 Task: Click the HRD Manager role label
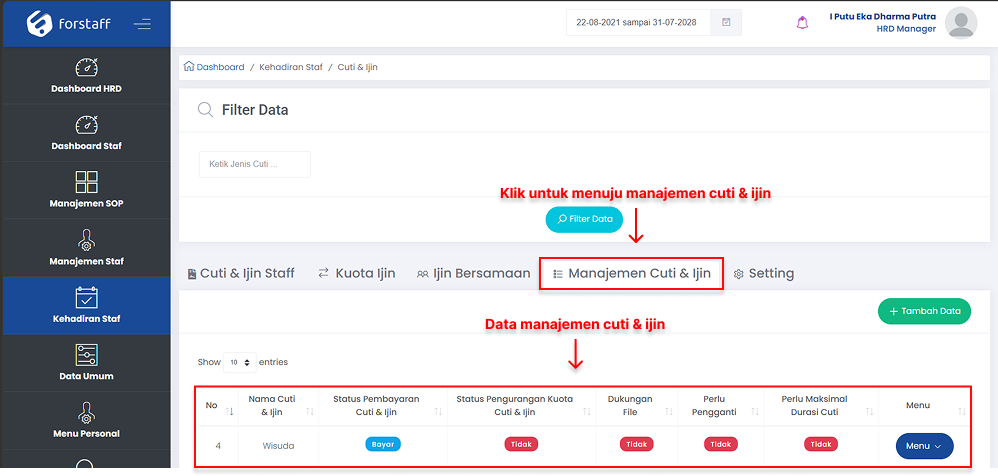[906, 29]
